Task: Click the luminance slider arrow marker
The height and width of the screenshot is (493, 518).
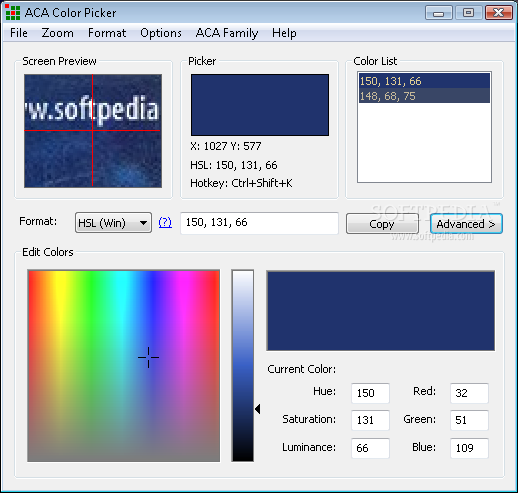Action: [x=257, y=409]
